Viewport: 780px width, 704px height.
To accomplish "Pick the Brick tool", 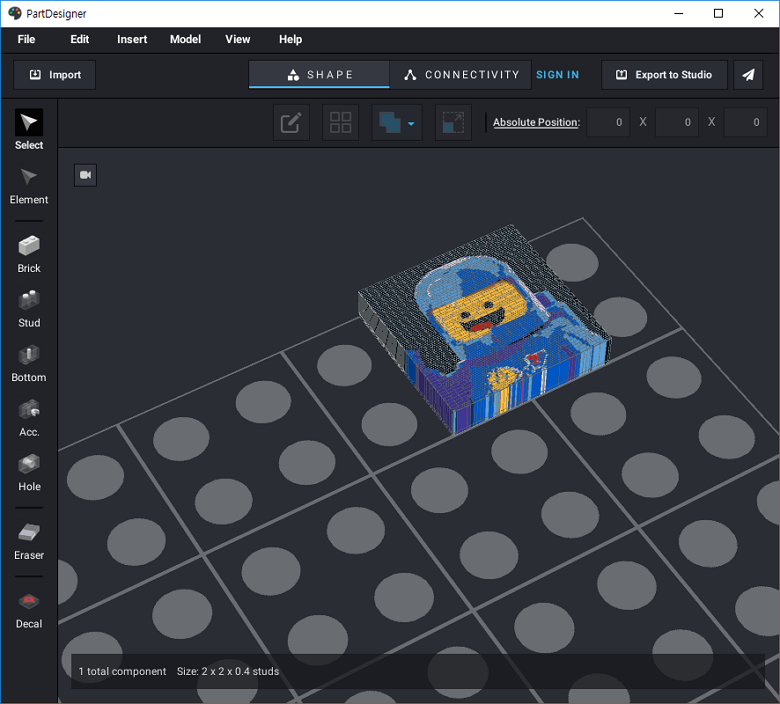I will click(x=29, y=254).
